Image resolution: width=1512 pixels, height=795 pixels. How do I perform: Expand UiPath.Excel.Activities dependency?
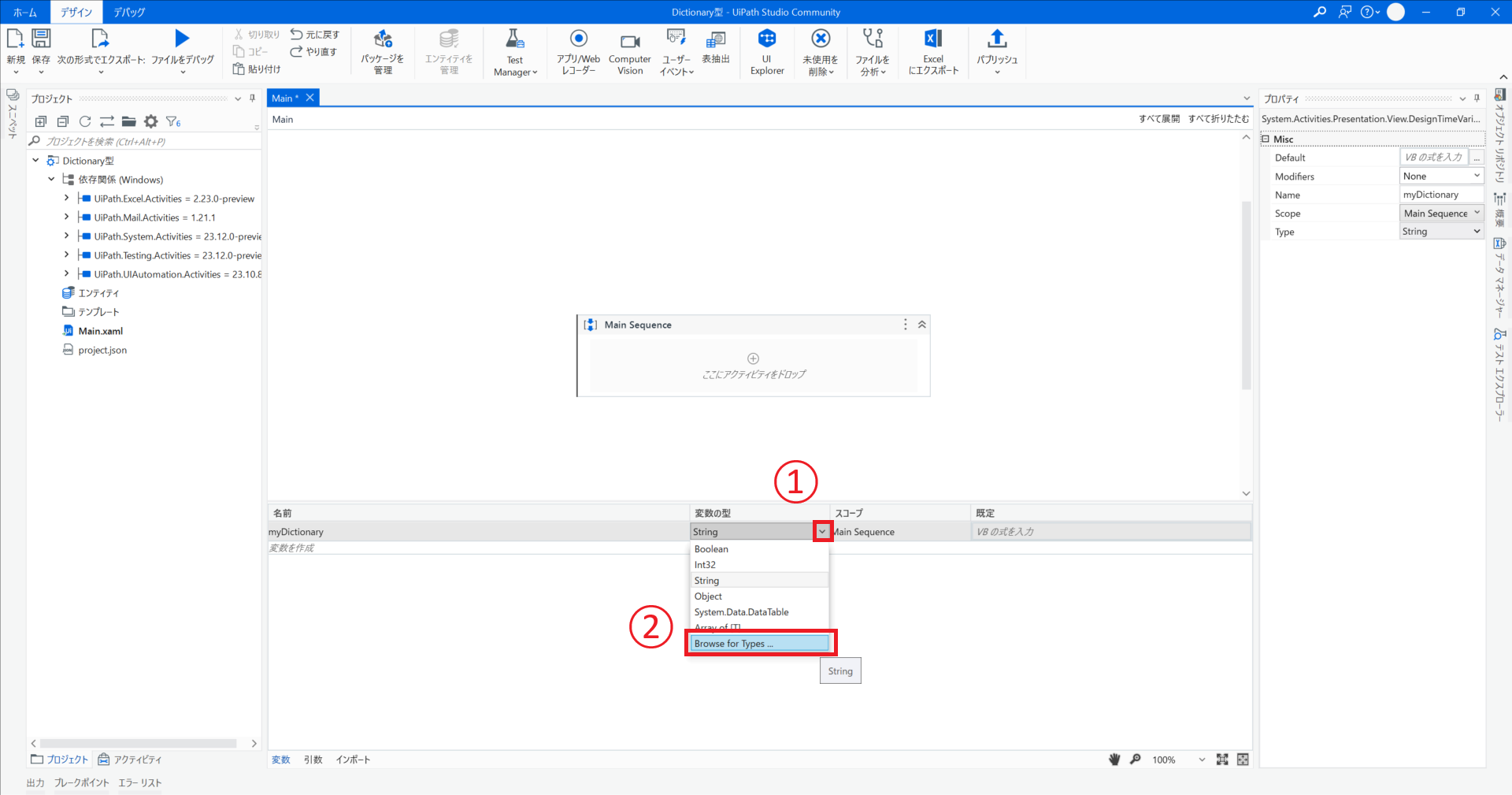[66, 199]
